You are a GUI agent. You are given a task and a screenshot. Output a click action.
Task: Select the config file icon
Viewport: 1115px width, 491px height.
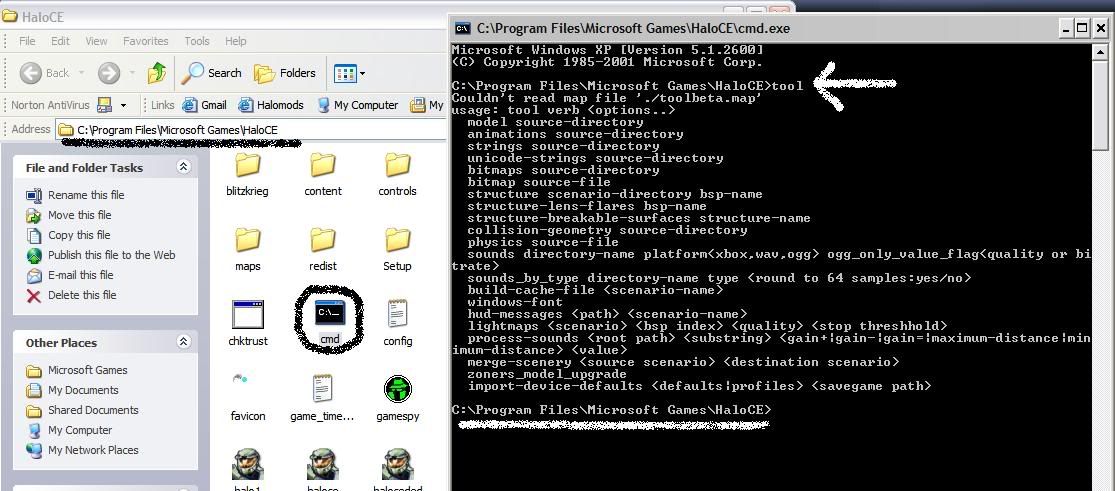click(398, 315)
